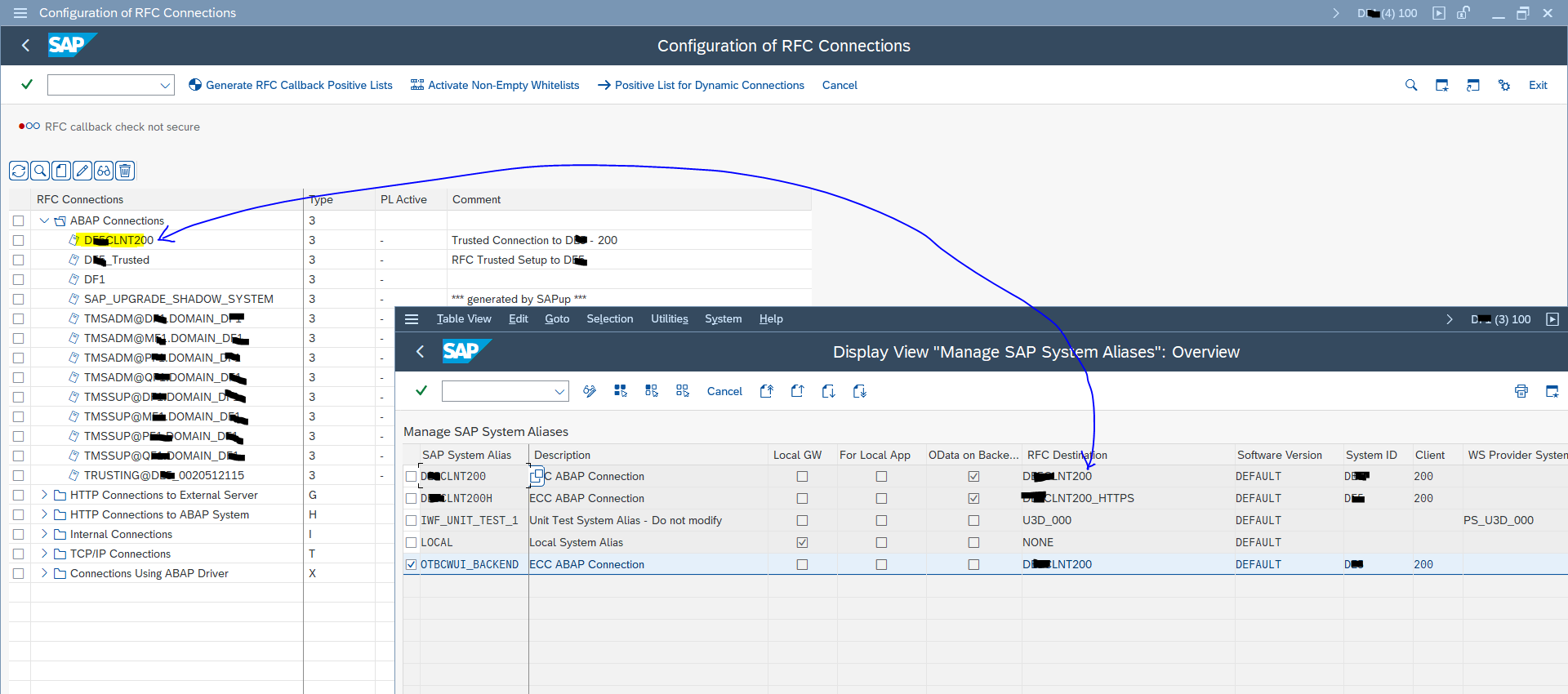Click the Refresh icon above RFC Connections tree
The image size is (1568, 694).
coord(19,171)
